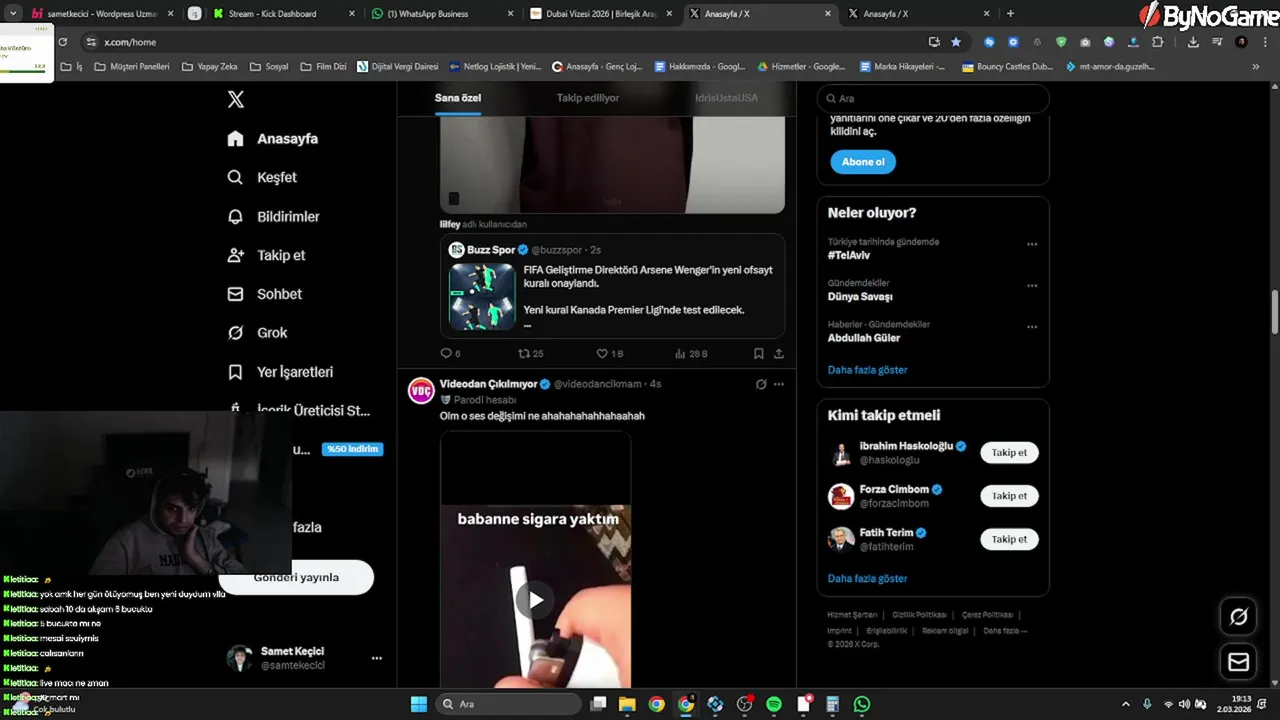The image size is (1280, 720).
Task: Click reply icon on Buzz Spor post
Action: [x=446, y=353]
